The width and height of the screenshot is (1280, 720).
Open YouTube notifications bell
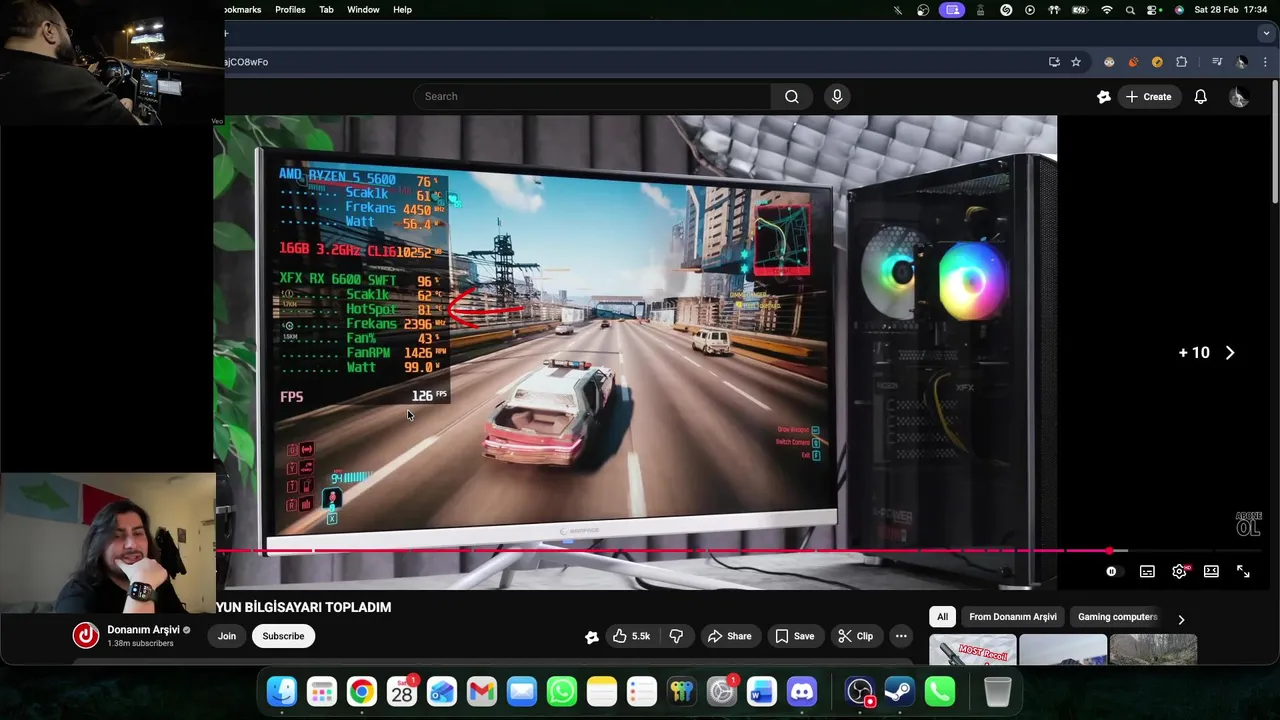1201,97
